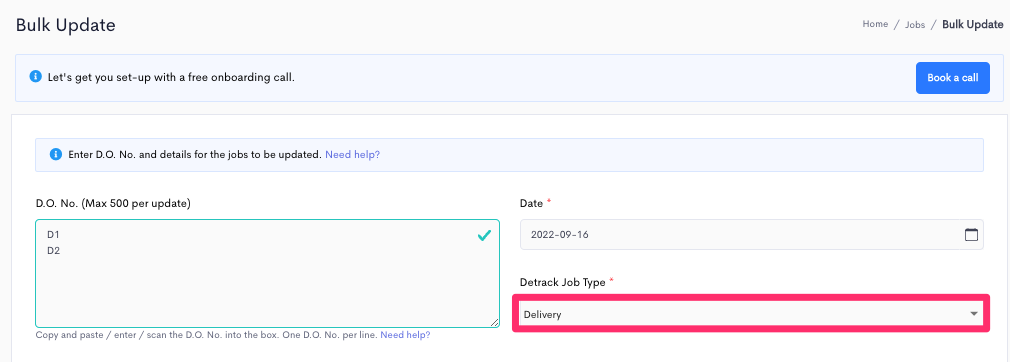Click the date field showing 2022-09-16
This screenshot has height=362, width=1010.
click(x=751, y=234)
